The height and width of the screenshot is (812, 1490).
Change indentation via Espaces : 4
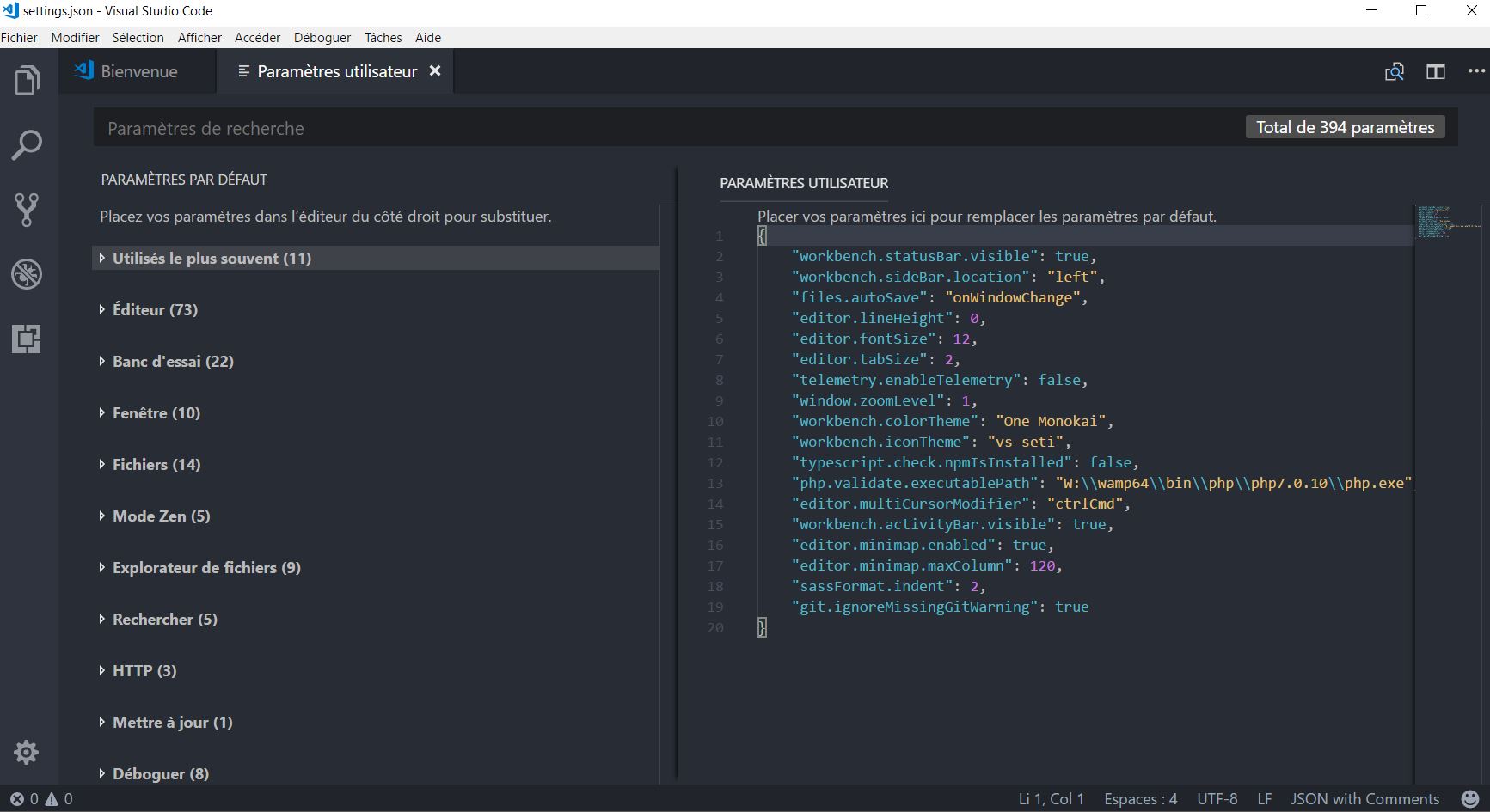click(1140, 799)
